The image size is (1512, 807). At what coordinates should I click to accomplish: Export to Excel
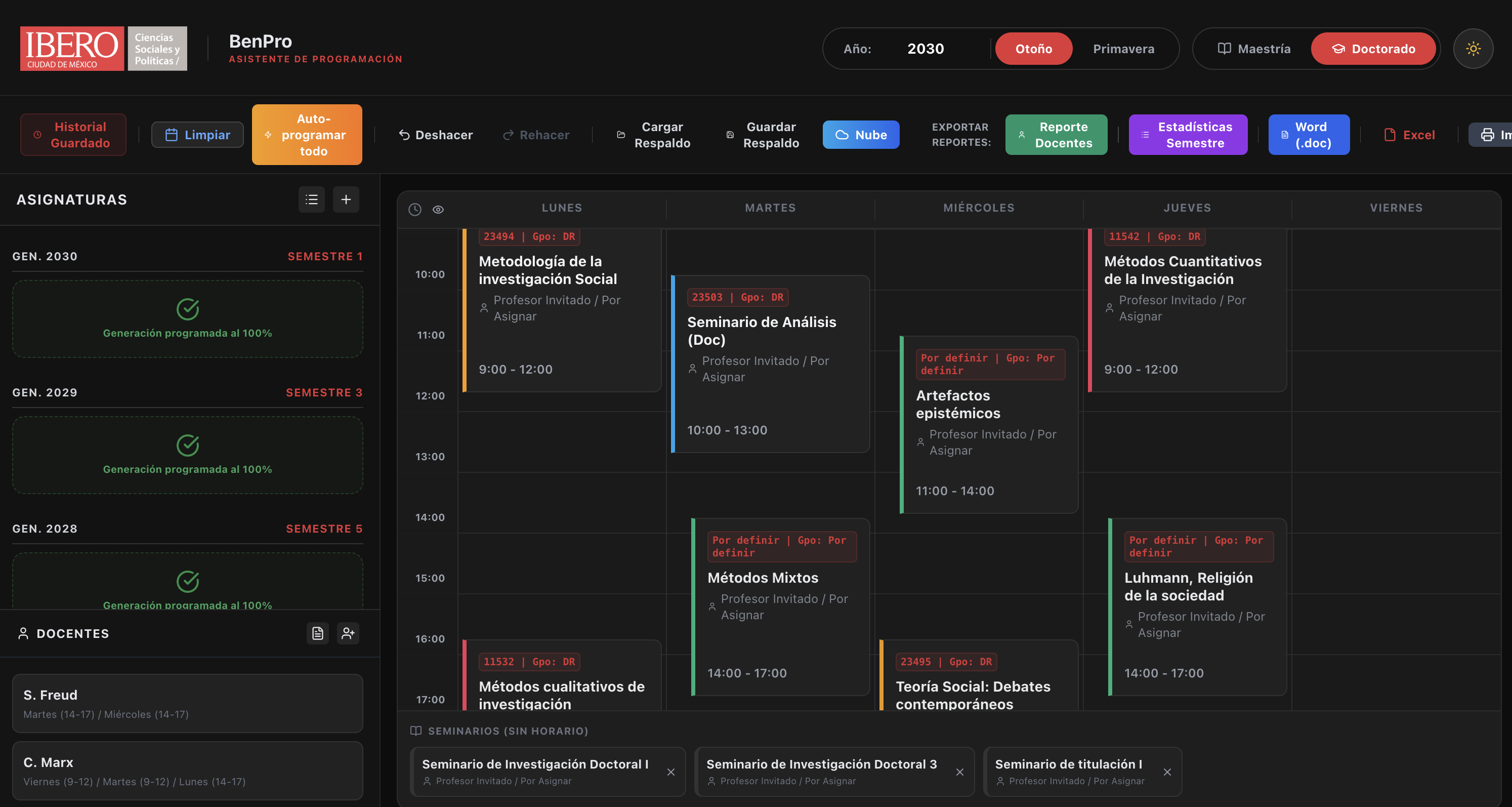[1409, 135]
